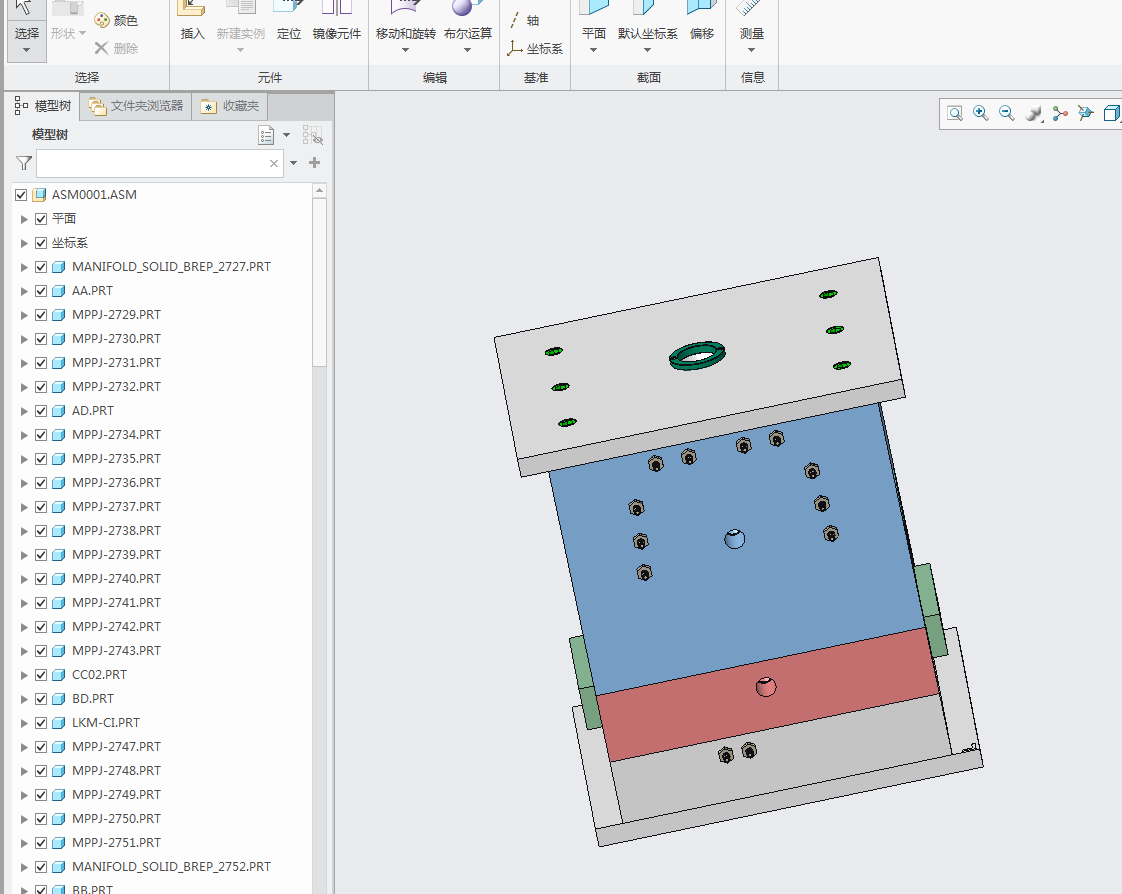Toggle the checkbox for LKM-CI.PRT
1122x894 pixels.
pos(41,723)
